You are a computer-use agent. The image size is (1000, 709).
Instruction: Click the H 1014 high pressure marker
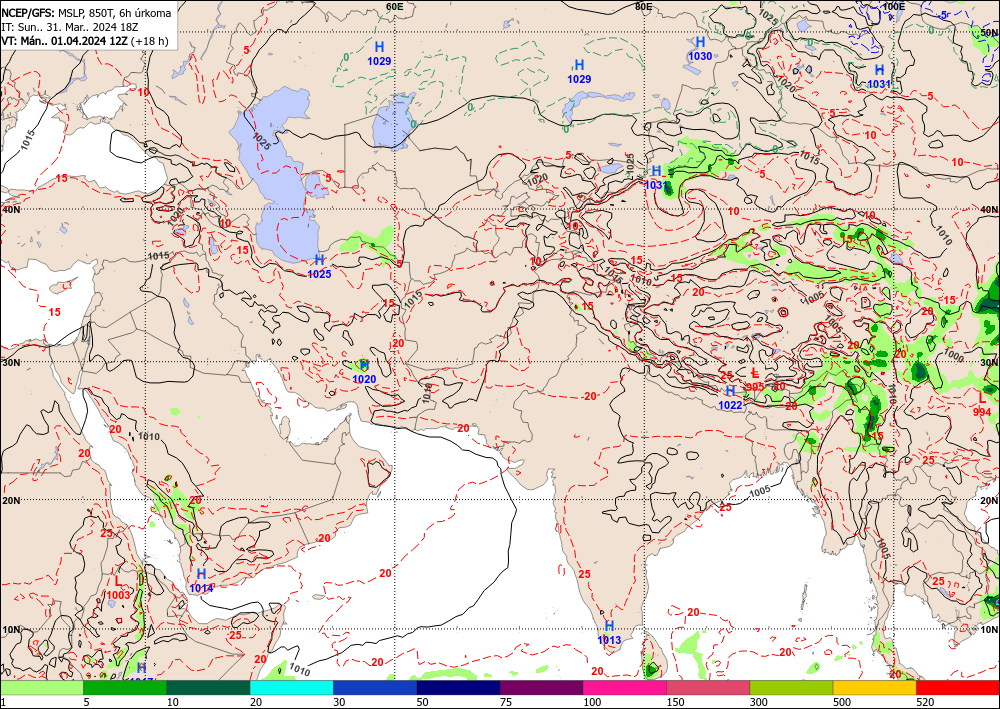[x=201, y=581]
